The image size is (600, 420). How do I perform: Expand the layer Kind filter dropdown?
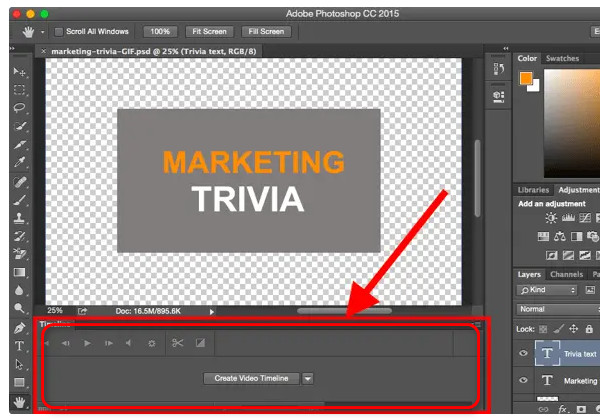click(545, 290)
